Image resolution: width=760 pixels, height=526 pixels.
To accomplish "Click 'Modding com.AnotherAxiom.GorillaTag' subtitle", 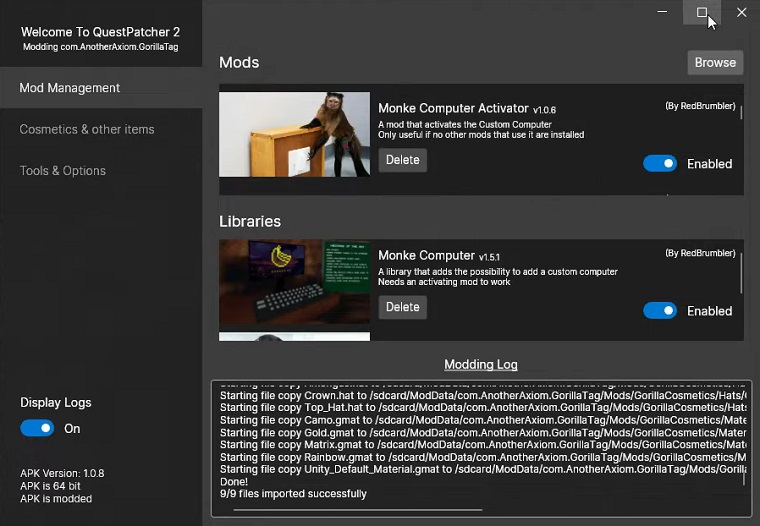I will pyautogui.click(x=100, y=47).
